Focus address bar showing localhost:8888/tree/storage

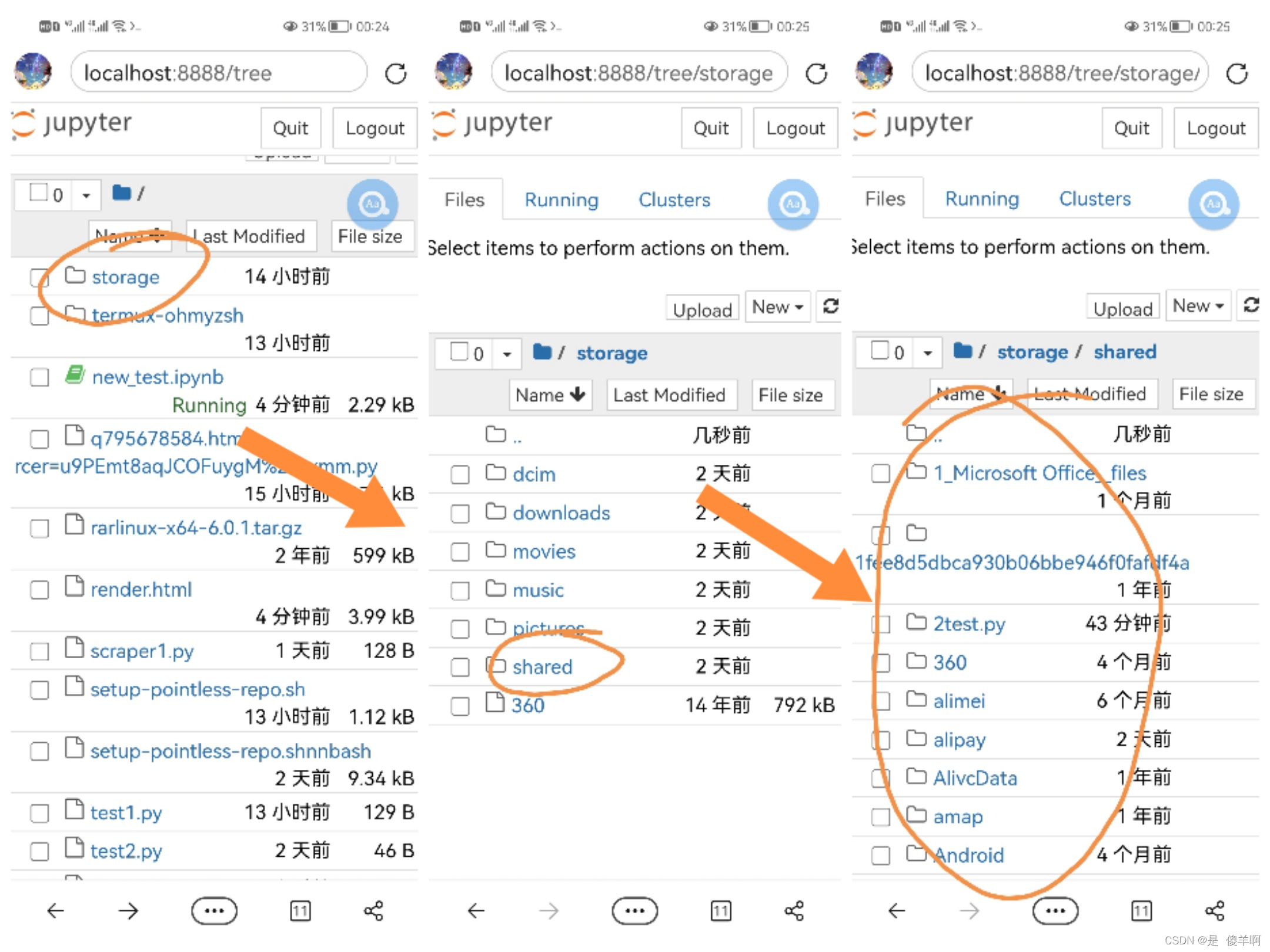coord(639,73)
